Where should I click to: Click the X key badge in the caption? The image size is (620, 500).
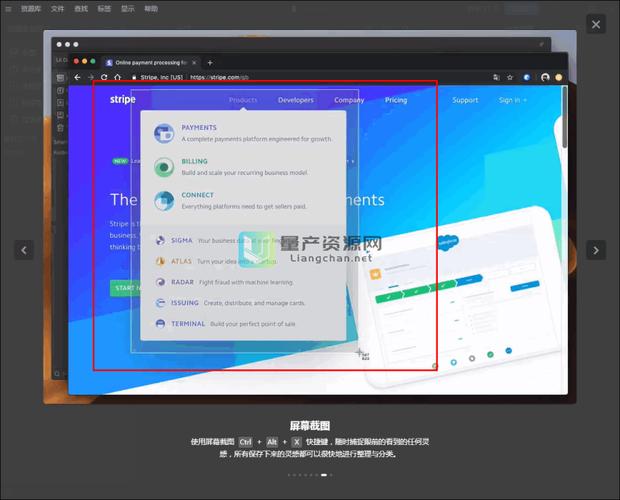point(297,442)
